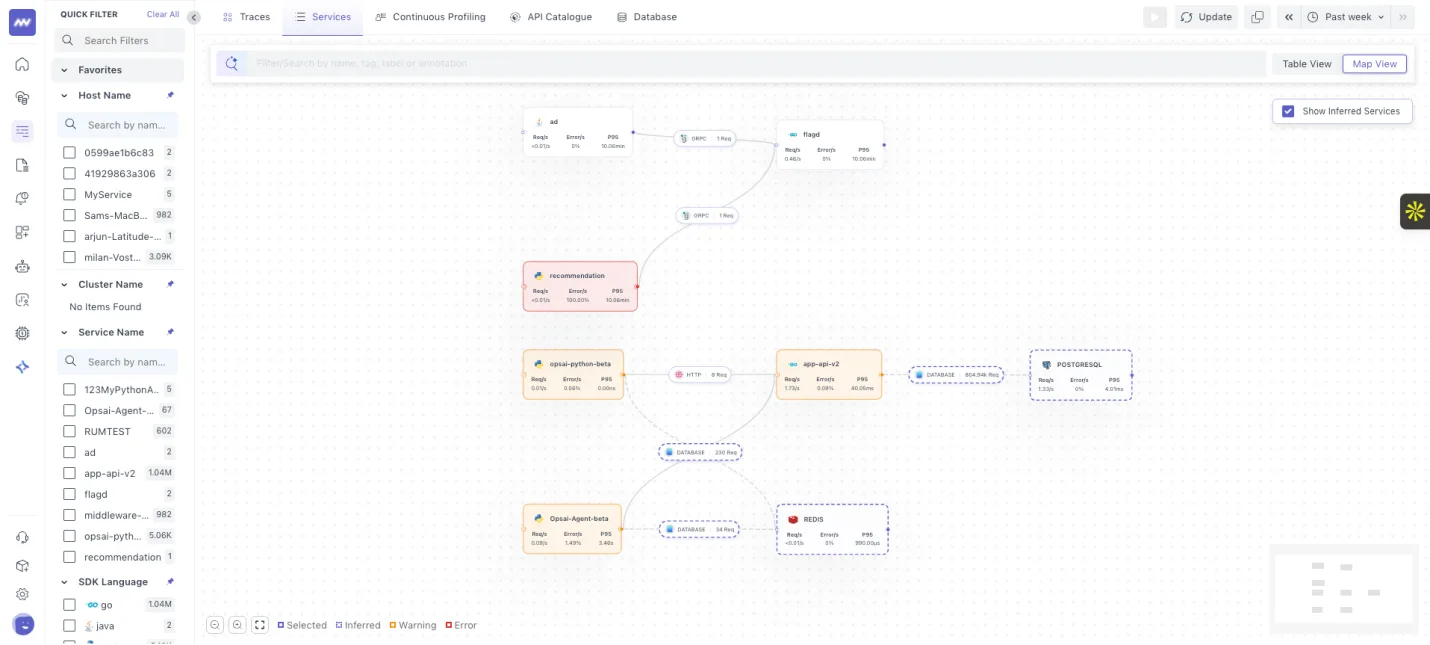Image resolution: width=1430 pixels, height=645 pixels.
Task: Open the Dashboards grid-plus icon in sidebar
Action: 22,232
